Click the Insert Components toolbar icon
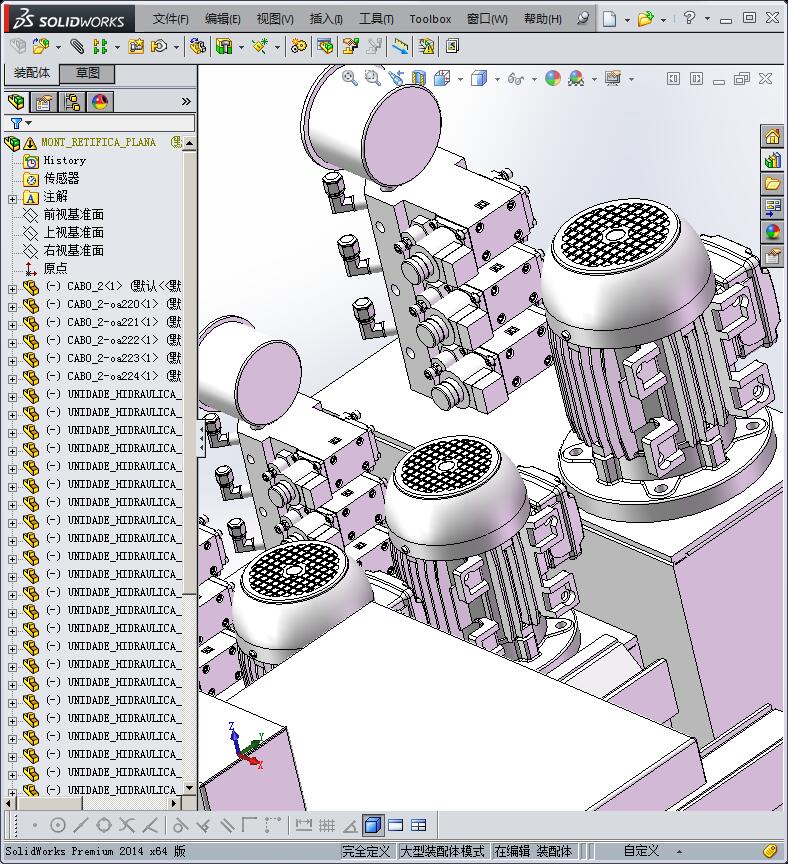The image size is (788, 864). point(41,46)
